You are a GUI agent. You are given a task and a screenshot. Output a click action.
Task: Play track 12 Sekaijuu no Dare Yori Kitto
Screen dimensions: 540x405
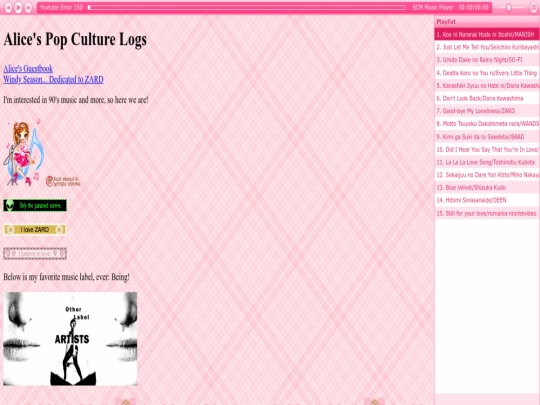coord(487,175)
